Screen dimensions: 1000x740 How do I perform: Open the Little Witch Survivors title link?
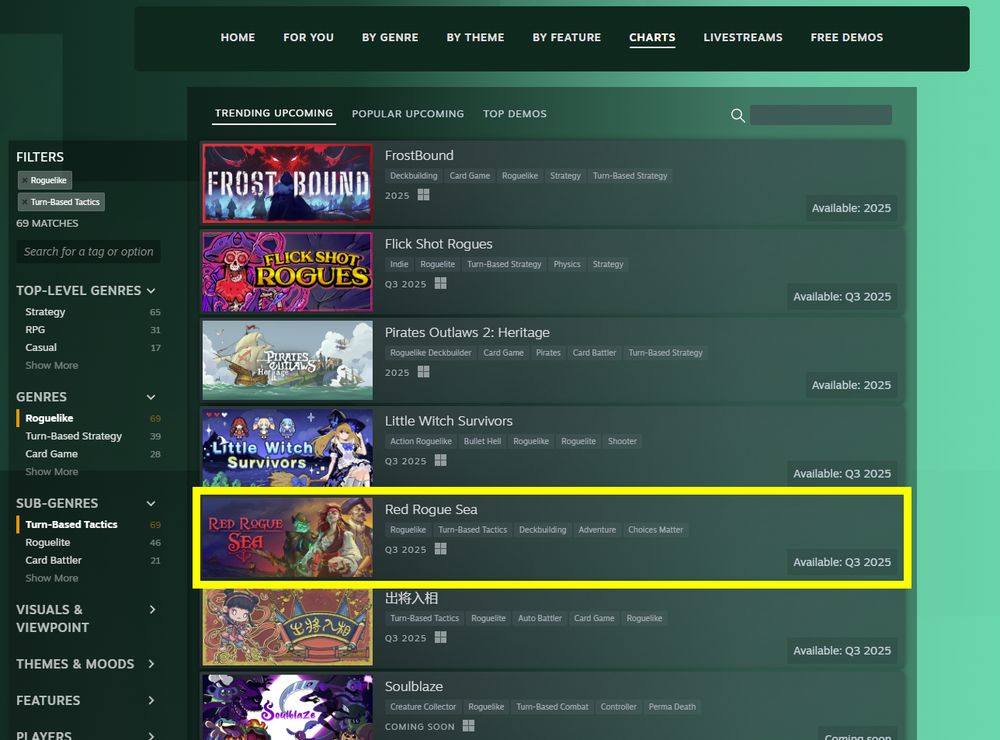[x=449, y=422]
